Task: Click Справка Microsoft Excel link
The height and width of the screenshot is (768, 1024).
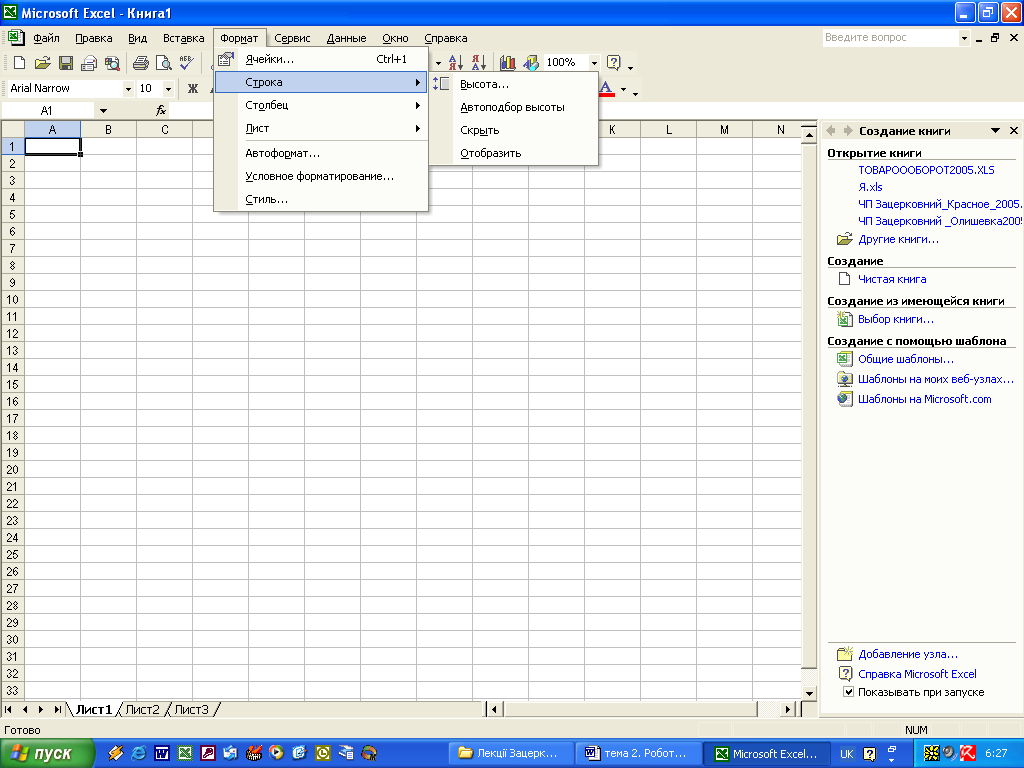Action: tap(917, 673)
